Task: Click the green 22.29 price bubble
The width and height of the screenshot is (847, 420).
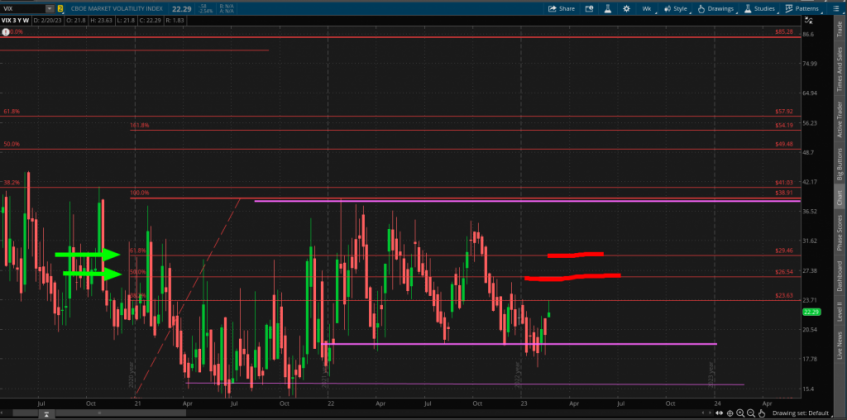Action: [812, 311]
